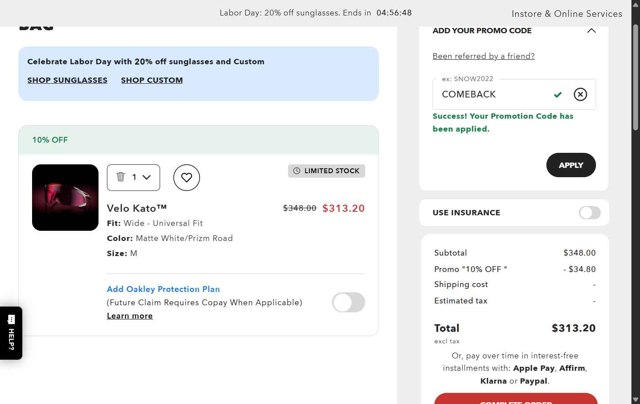Click the Celebrate Labor Day banner heading
This screenshot has width=640, height=404.
(x=146, y=62)
